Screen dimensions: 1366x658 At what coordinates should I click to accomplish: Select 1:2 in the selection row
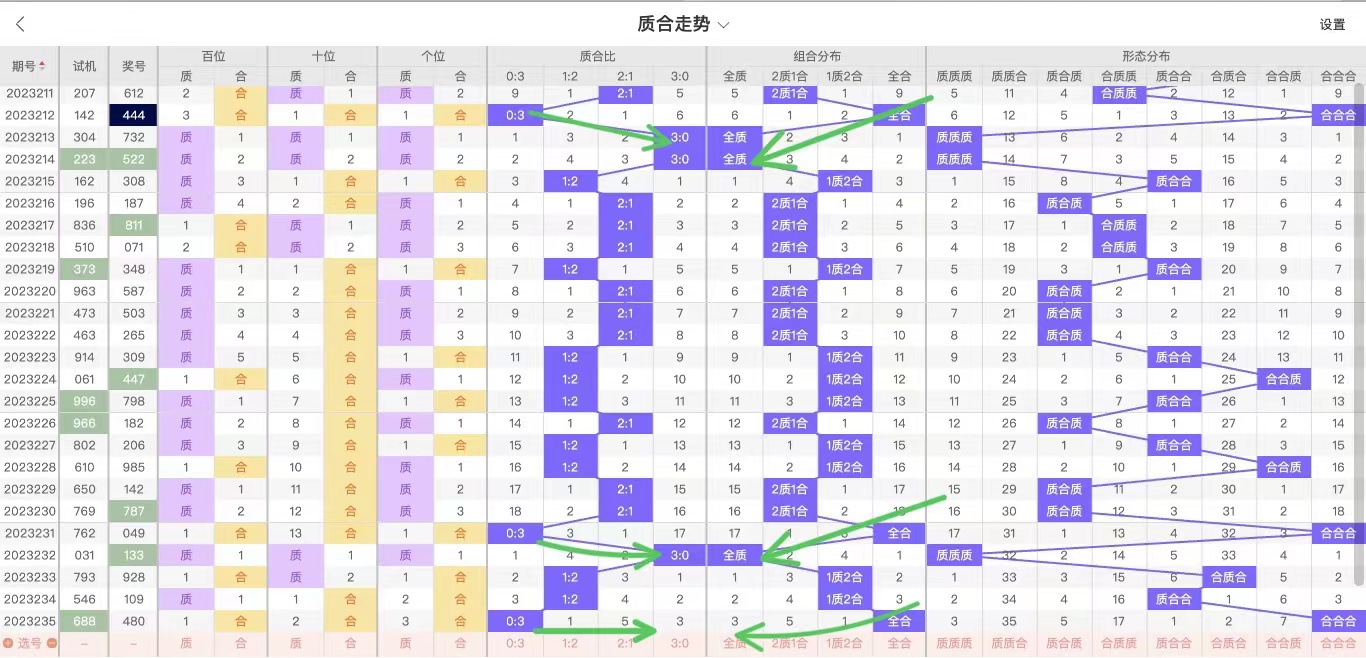[x=570, y=644]
